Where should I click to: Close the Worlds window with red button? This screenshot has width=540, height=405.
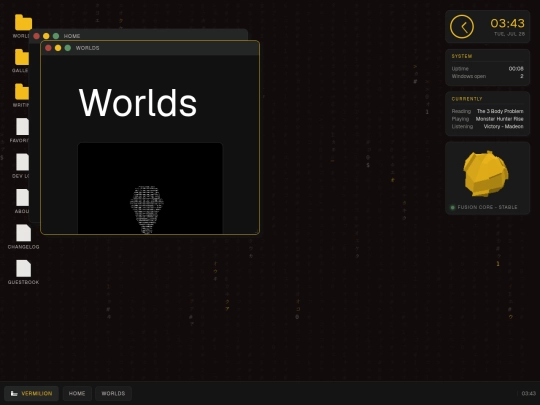pos(48,48)
